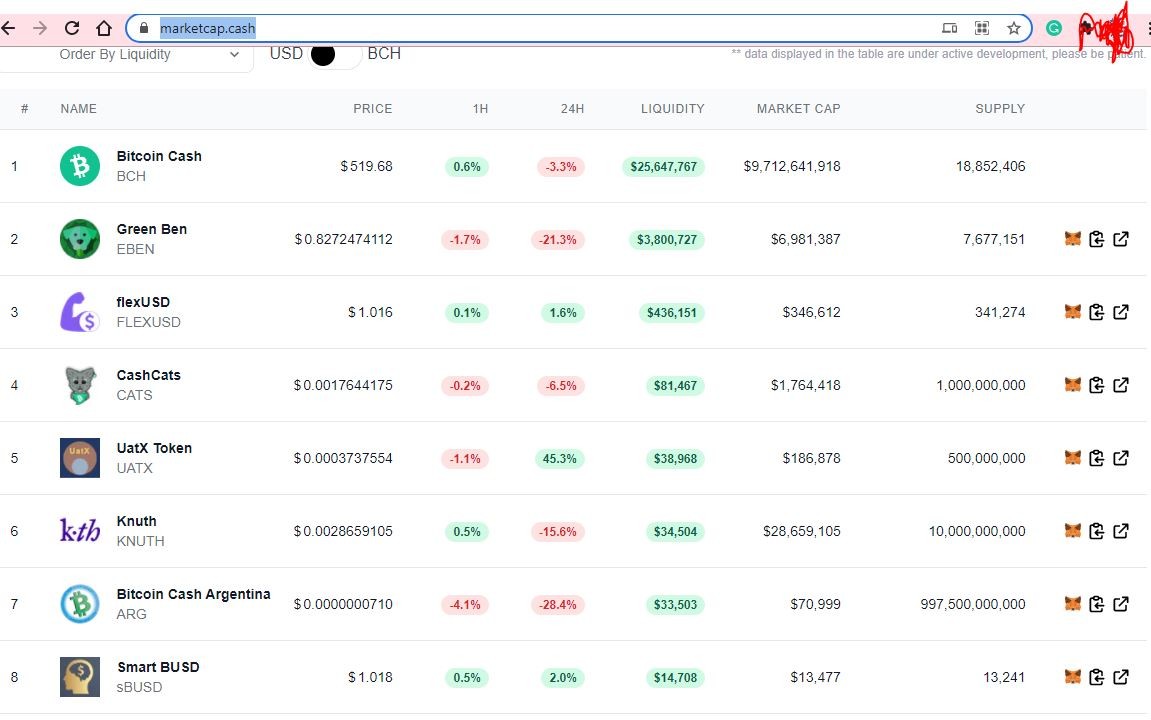Image resolution: width=1151 pixels, height=720 pixels.
Task: Click the UatX Token 24H 45.3% badge
Action: (x=559, y=459)
